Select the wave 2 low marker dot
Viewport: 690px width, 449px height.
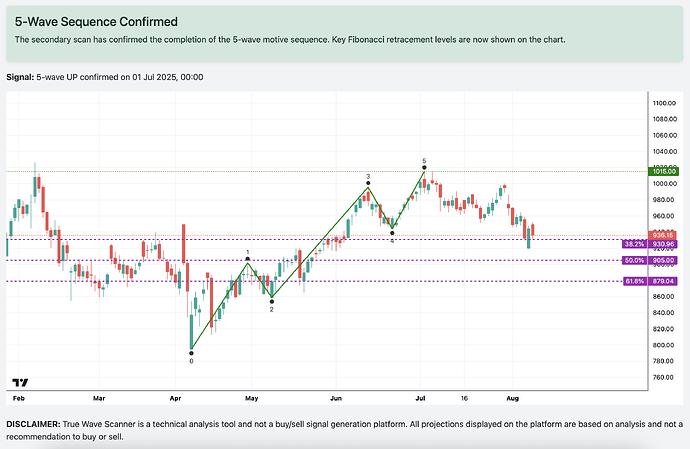click(x=272, y=300)
